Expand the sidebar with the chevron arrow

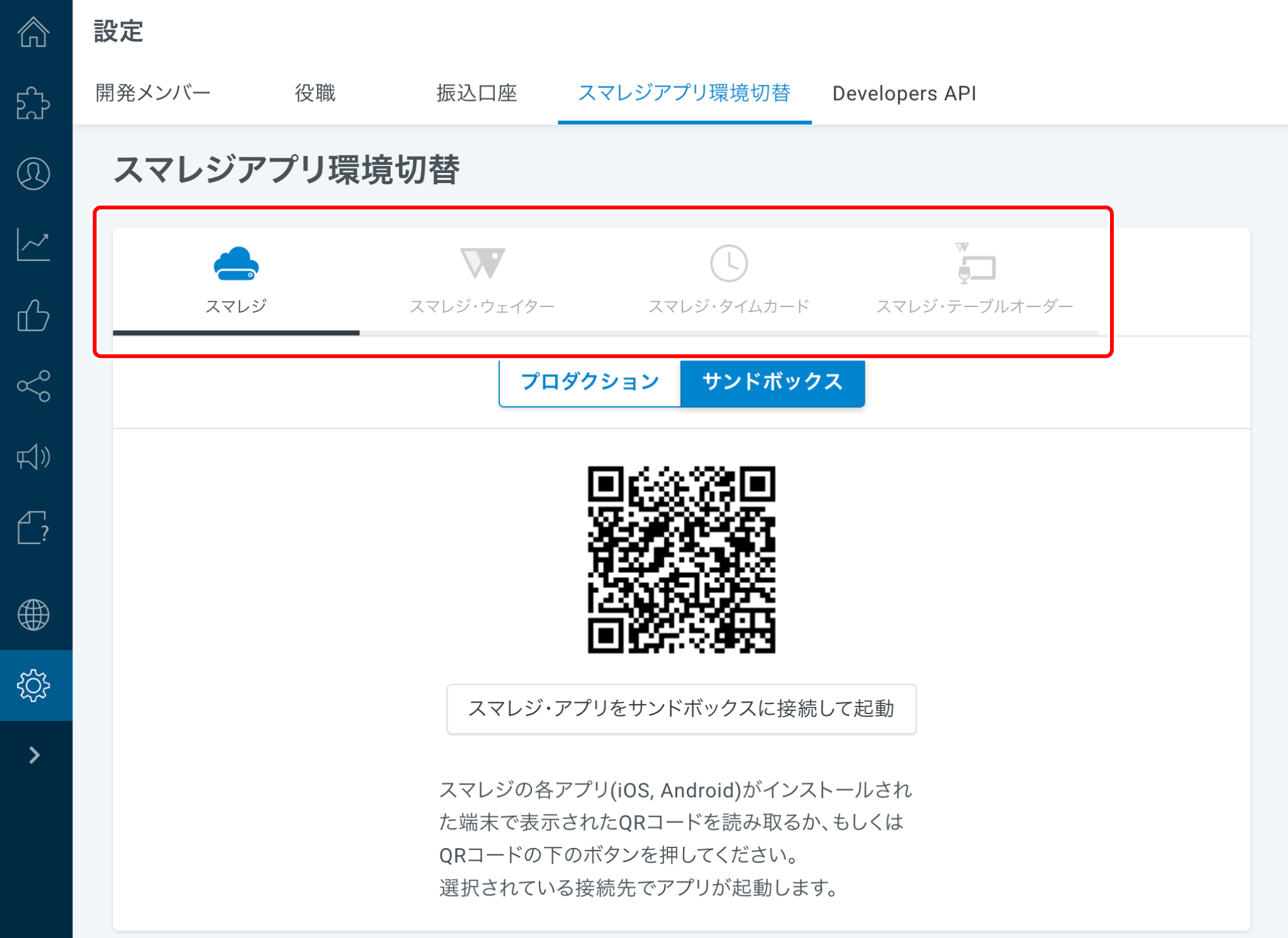[35, 755]
